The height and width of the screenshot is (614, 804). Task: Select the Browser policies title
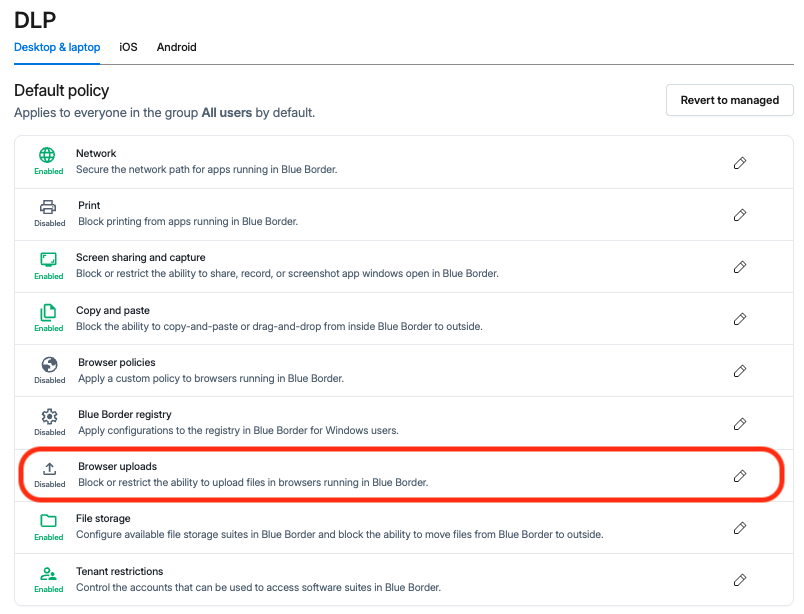tap(116, 362)
